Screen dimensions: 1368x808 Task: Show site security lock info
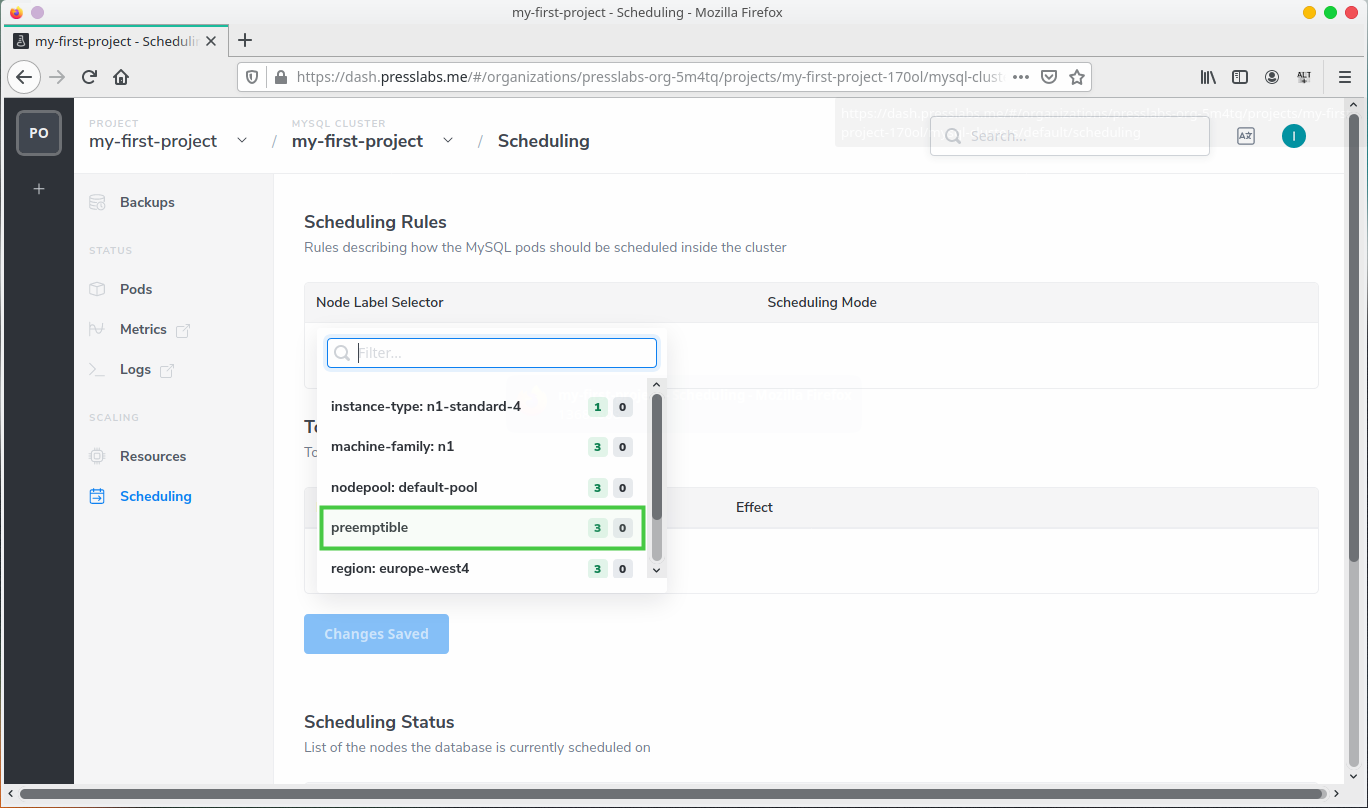[x=280, y=77]
